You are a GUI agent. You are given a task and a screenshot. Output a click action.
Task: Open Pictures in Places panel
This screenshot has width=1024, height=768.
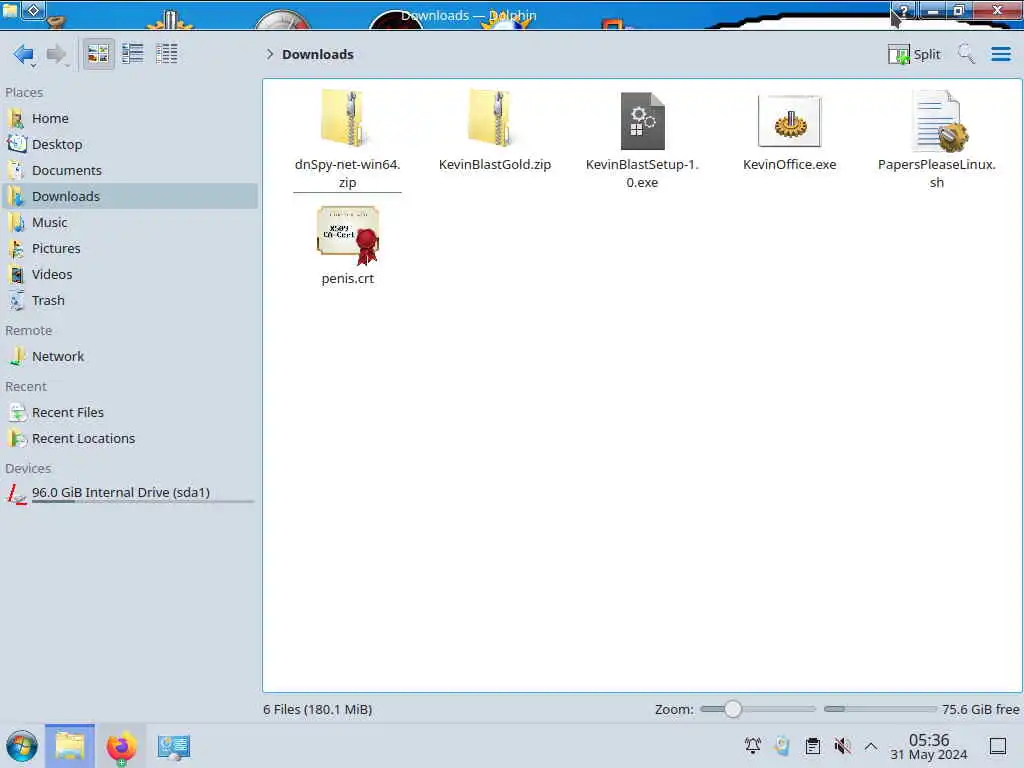pyautogui.click(x=129, y=249)
